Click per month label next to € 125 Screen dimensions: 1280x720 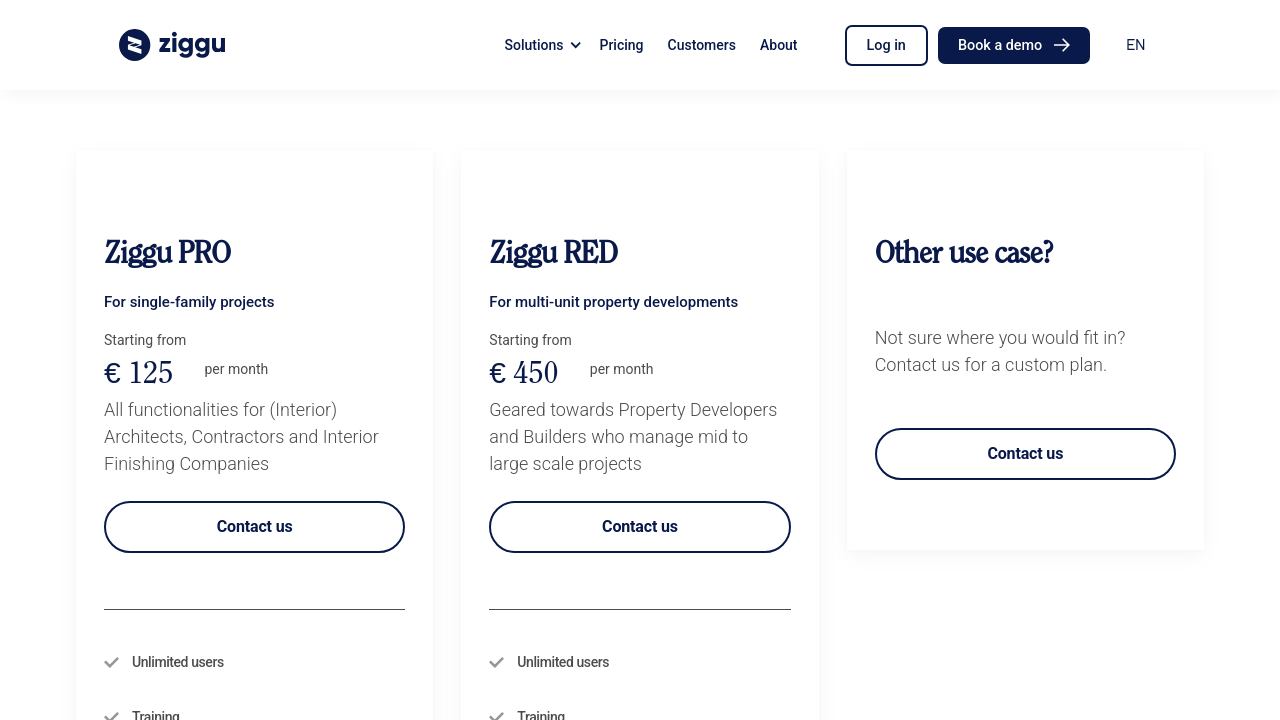coord(236,369)
